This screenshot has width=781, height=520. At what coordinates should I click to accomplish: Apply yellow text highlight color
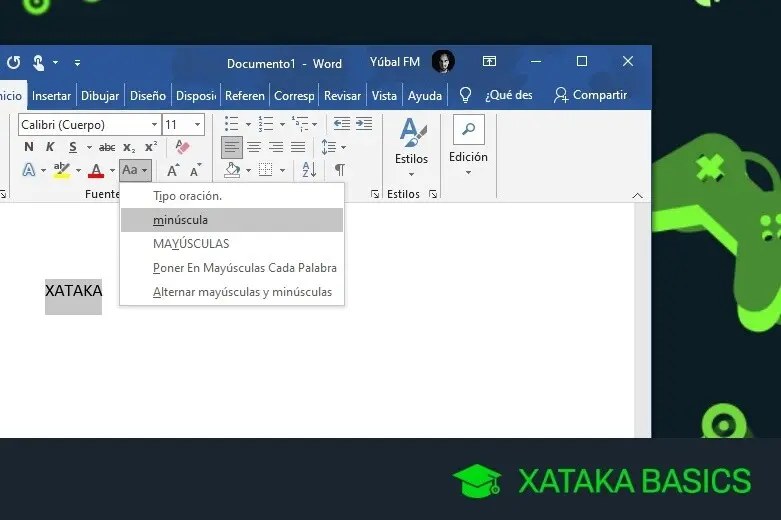pos(62,170)
